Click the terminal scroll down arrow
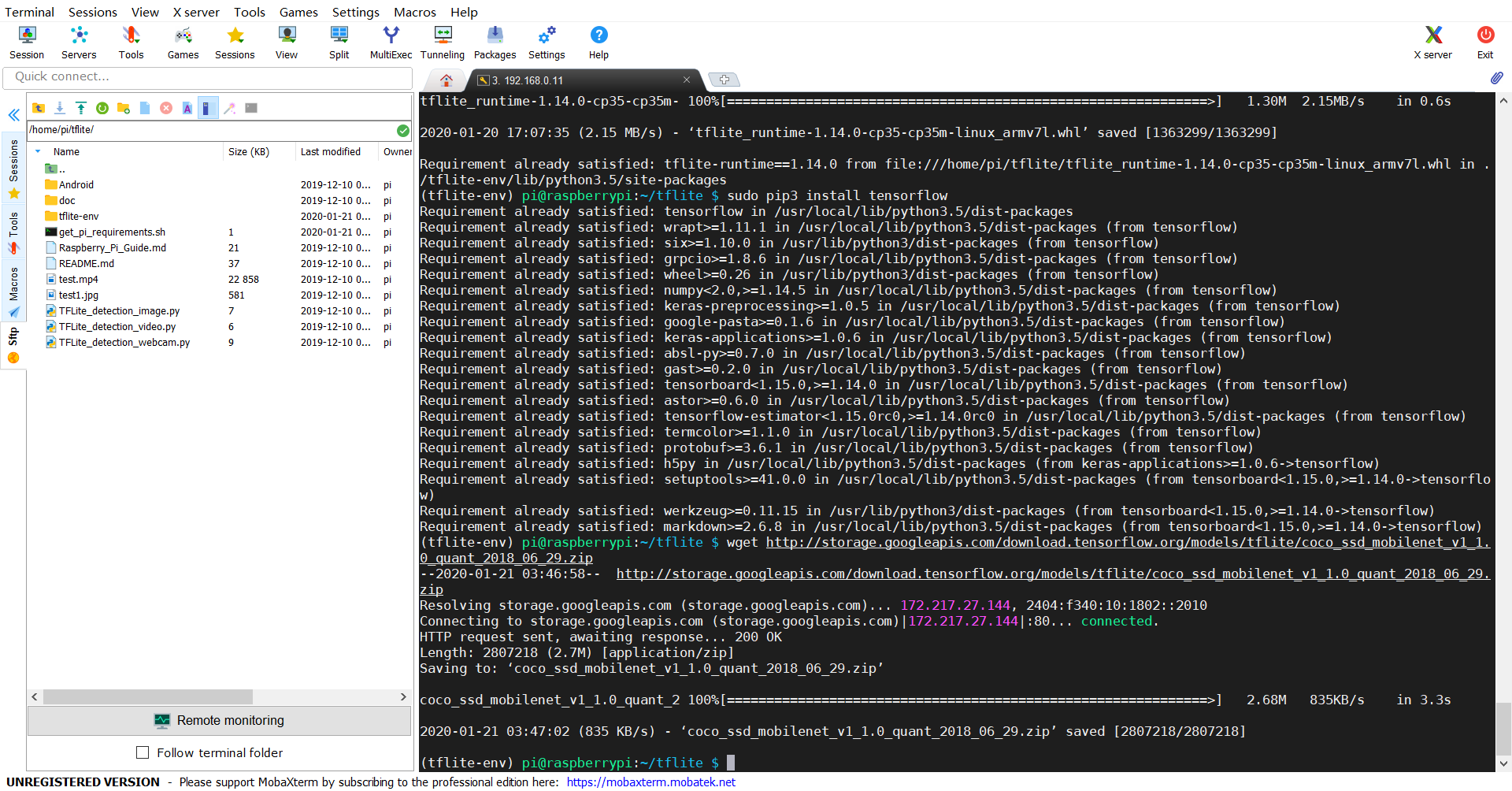1512x791 pixels. pyautogui.click(x=1503, y=763)
